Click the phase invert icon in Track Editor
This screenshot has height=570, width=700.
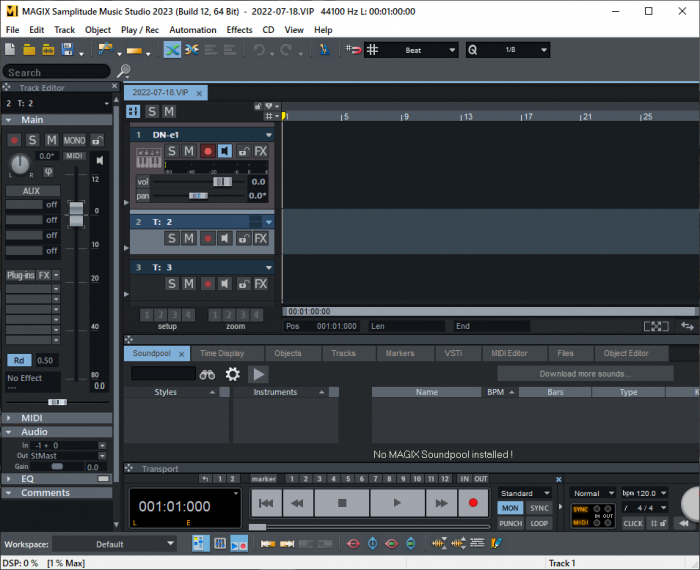click(x=48, y=171)
